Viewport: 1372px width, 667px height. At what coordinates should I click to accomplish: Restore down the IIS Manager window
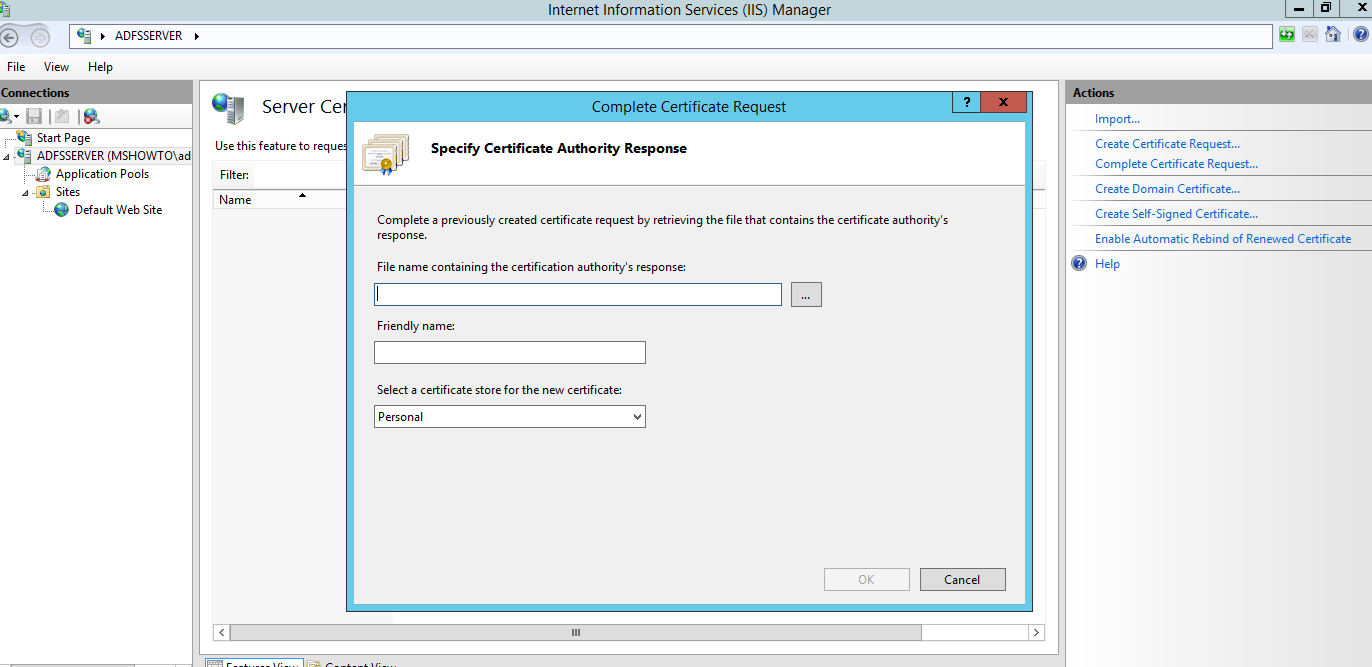point(1326,8)
